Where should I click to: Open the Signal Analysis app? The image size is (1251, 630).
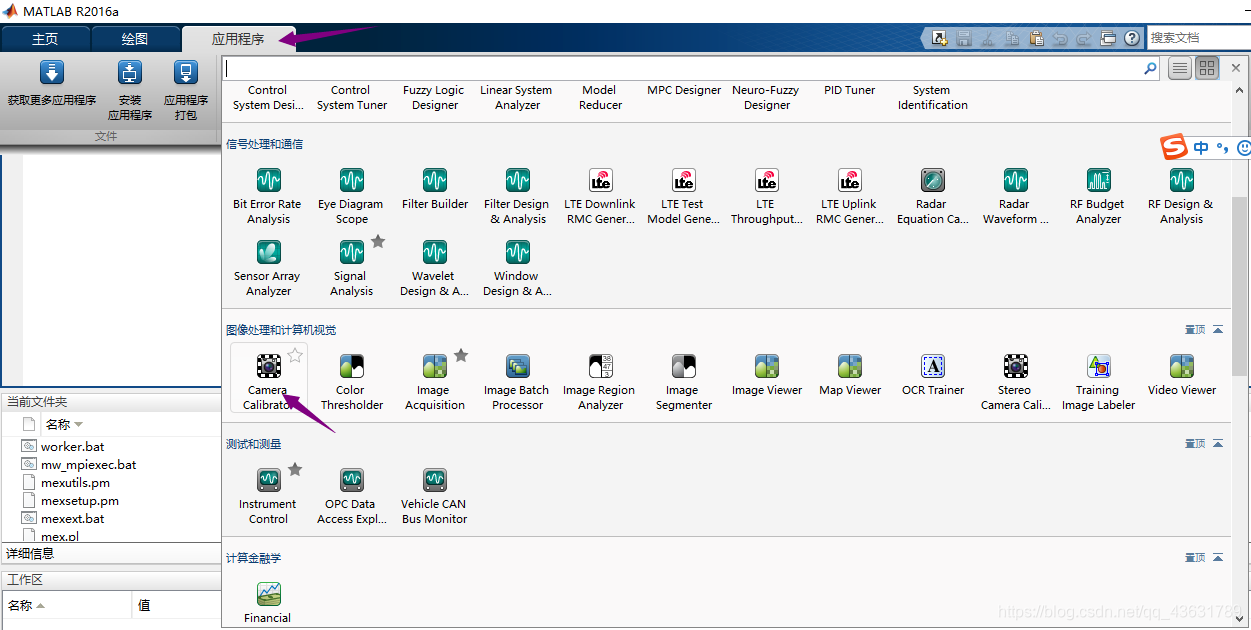coord(351,267)
